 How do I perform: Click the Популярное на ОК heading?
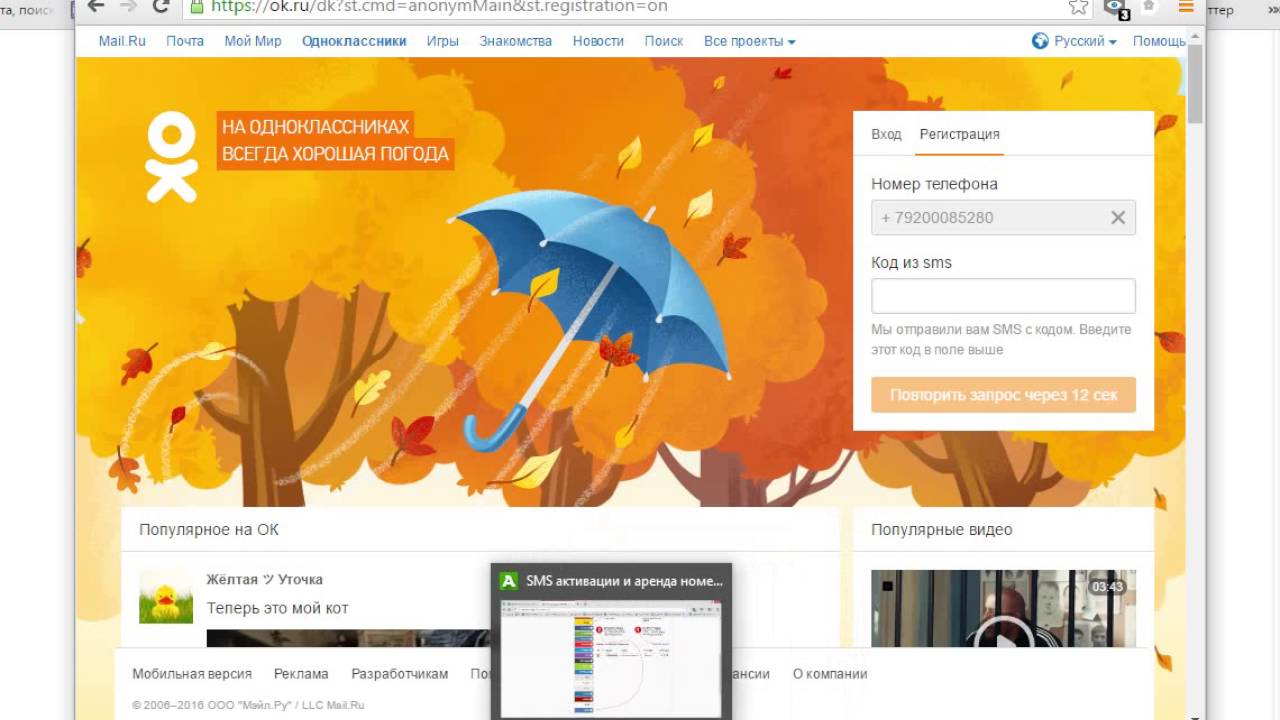tap(209, 530)
